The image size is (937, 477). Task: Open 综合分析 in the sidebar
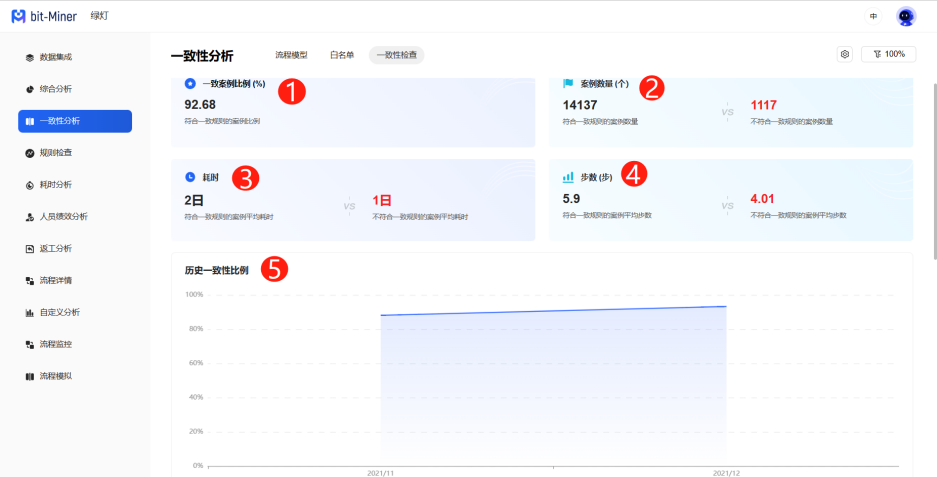coord(55,89)
